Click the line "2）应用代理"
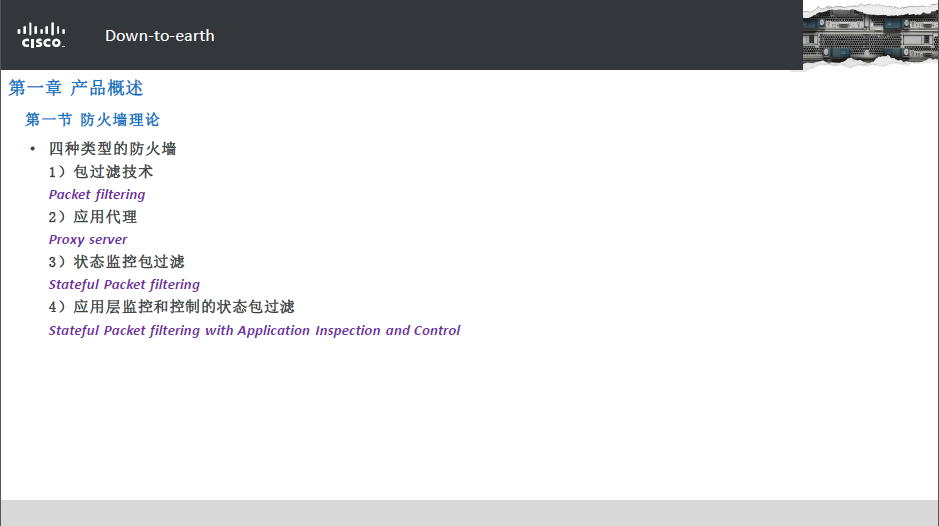Screen dimensions: 939x526 tap(93, 217)
